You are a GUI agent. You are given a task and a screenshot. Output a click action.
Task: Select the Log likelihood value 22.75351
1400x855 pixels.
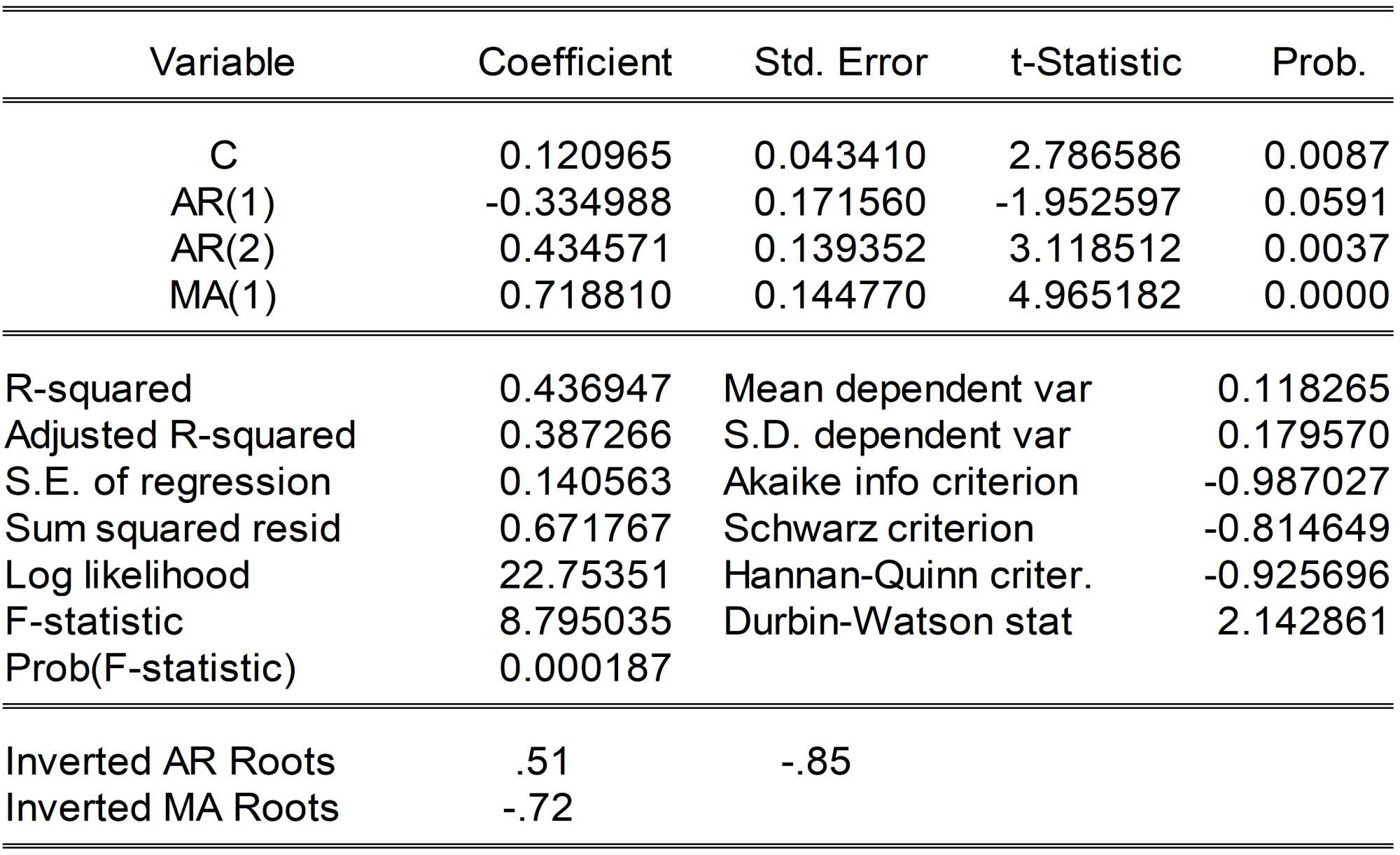[585, 575]
